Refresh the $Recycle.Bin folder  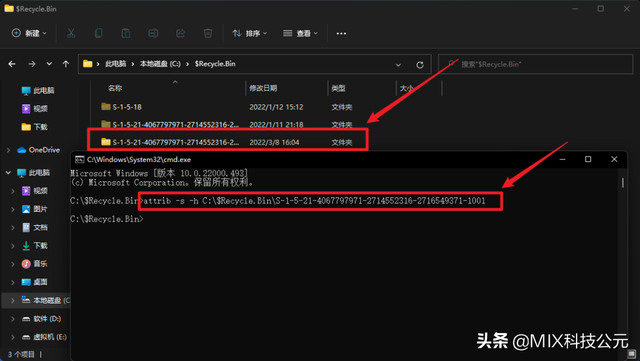tap(420, 65)
